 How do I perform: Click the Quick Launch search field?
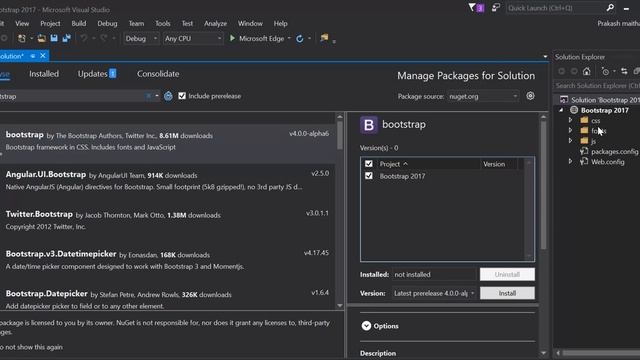(x=556, y=8)
